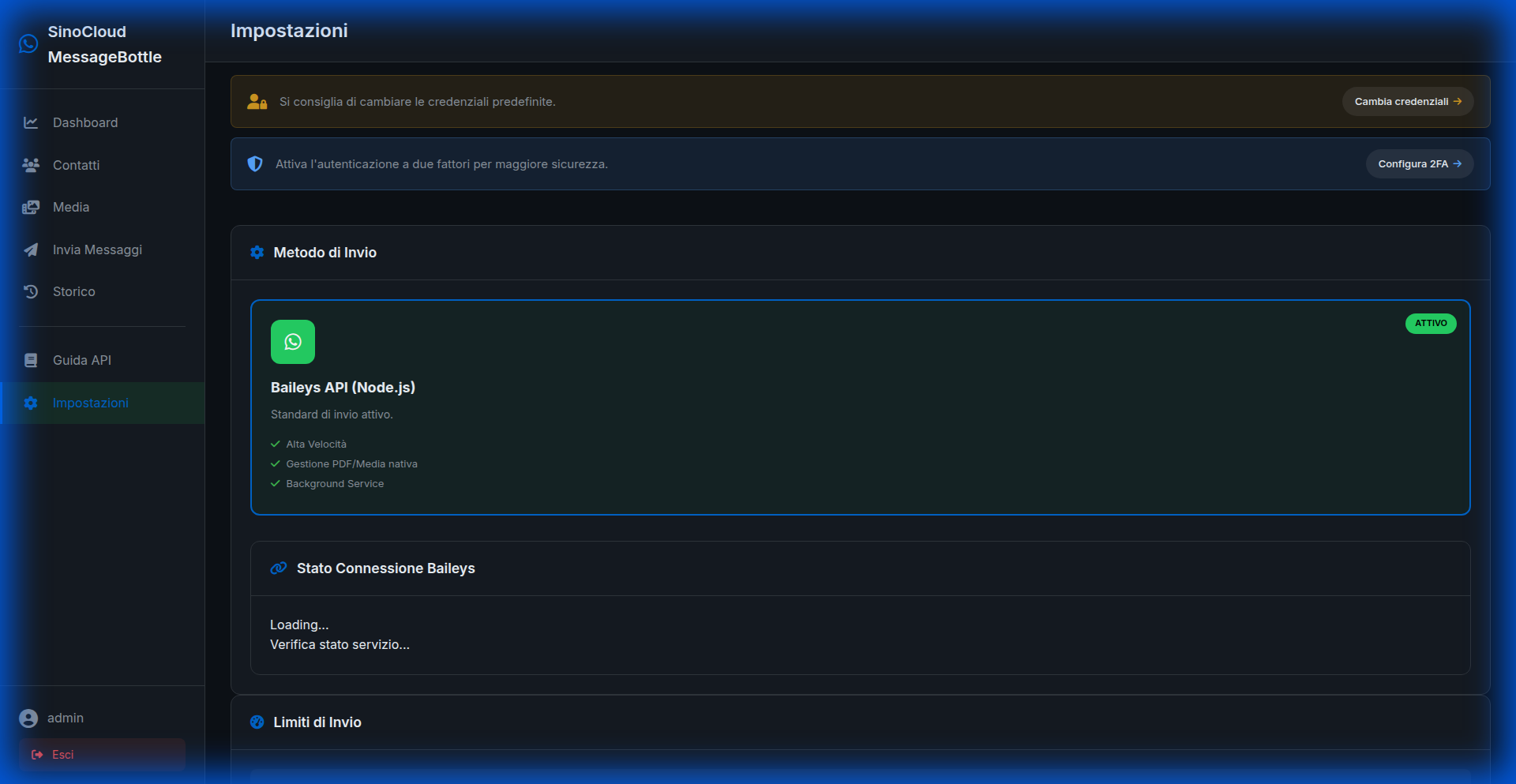The image size is (1516, 784).
Task: Select the Storico history icon
Action: tap(31, 291)
